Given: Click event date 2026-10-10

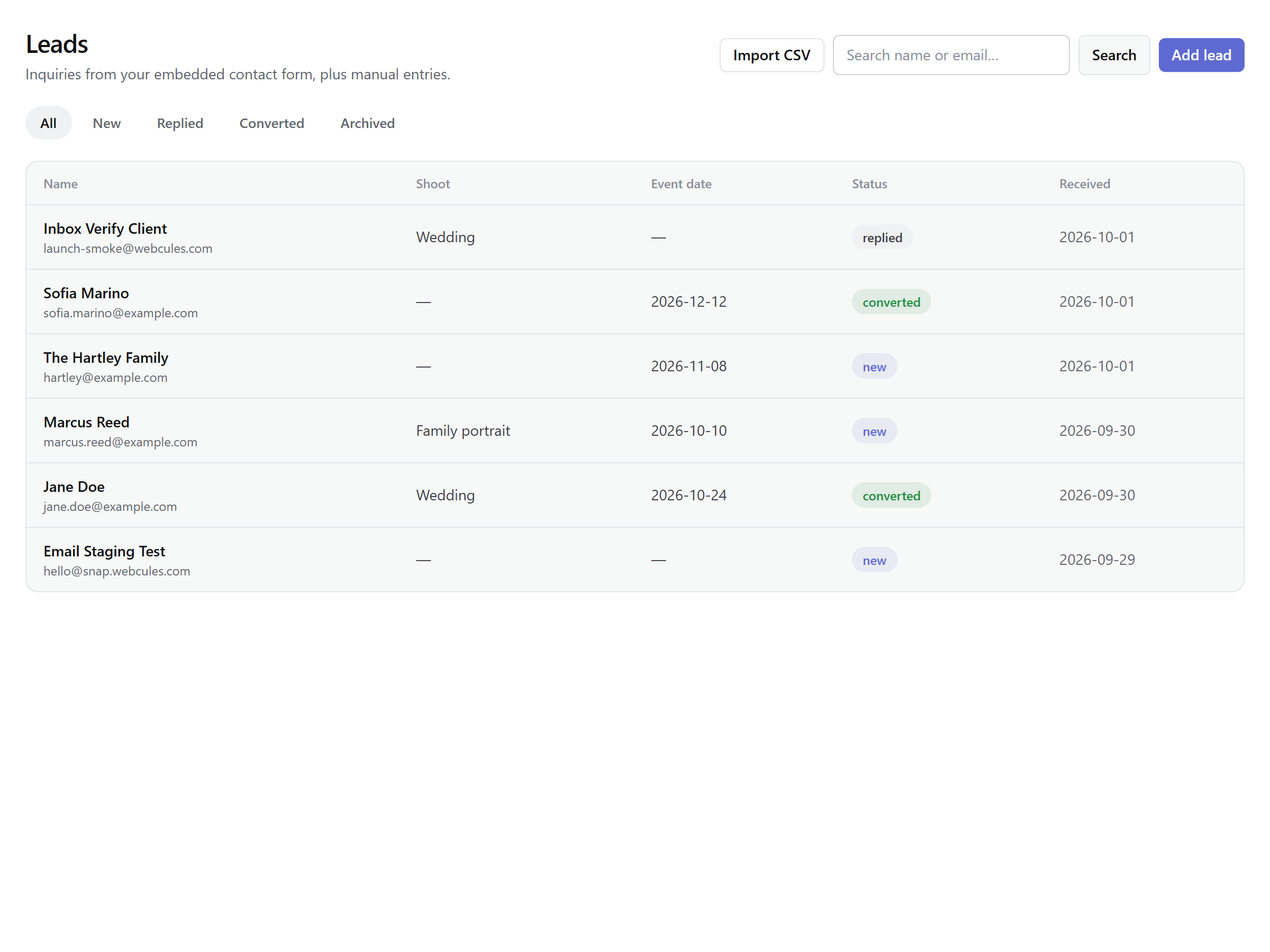Looking at the screenshot, I should pyautogui.click(x=688, y=431).
